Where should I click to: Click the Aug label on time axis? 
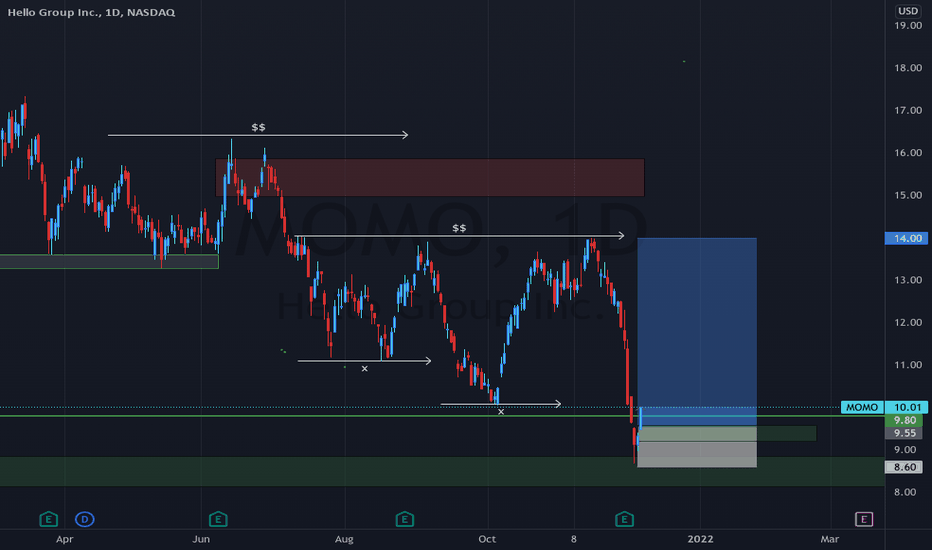[x=344, y=539]
